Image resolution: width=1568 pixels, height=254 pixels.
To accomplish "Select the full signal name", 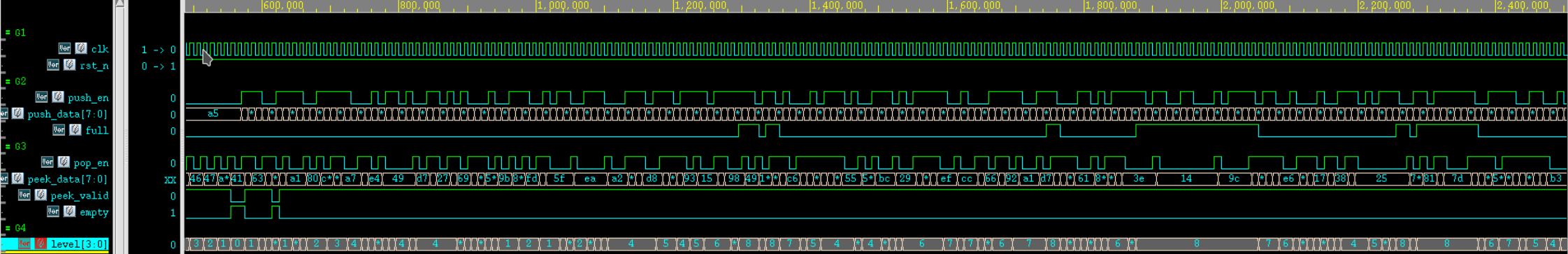I will pyautogui.click(x=96, y=131).
